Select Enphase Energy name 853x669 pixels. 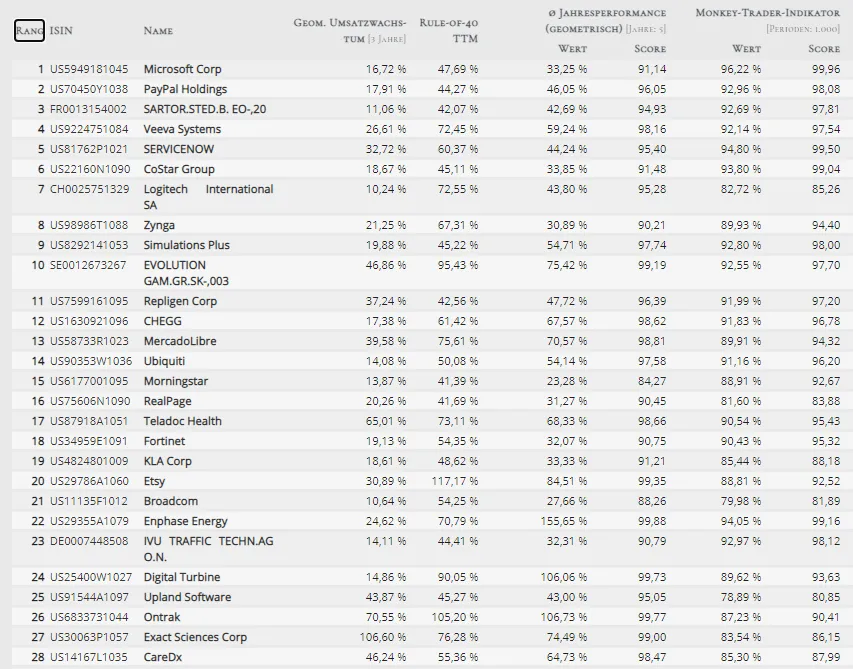coord(186,521)
